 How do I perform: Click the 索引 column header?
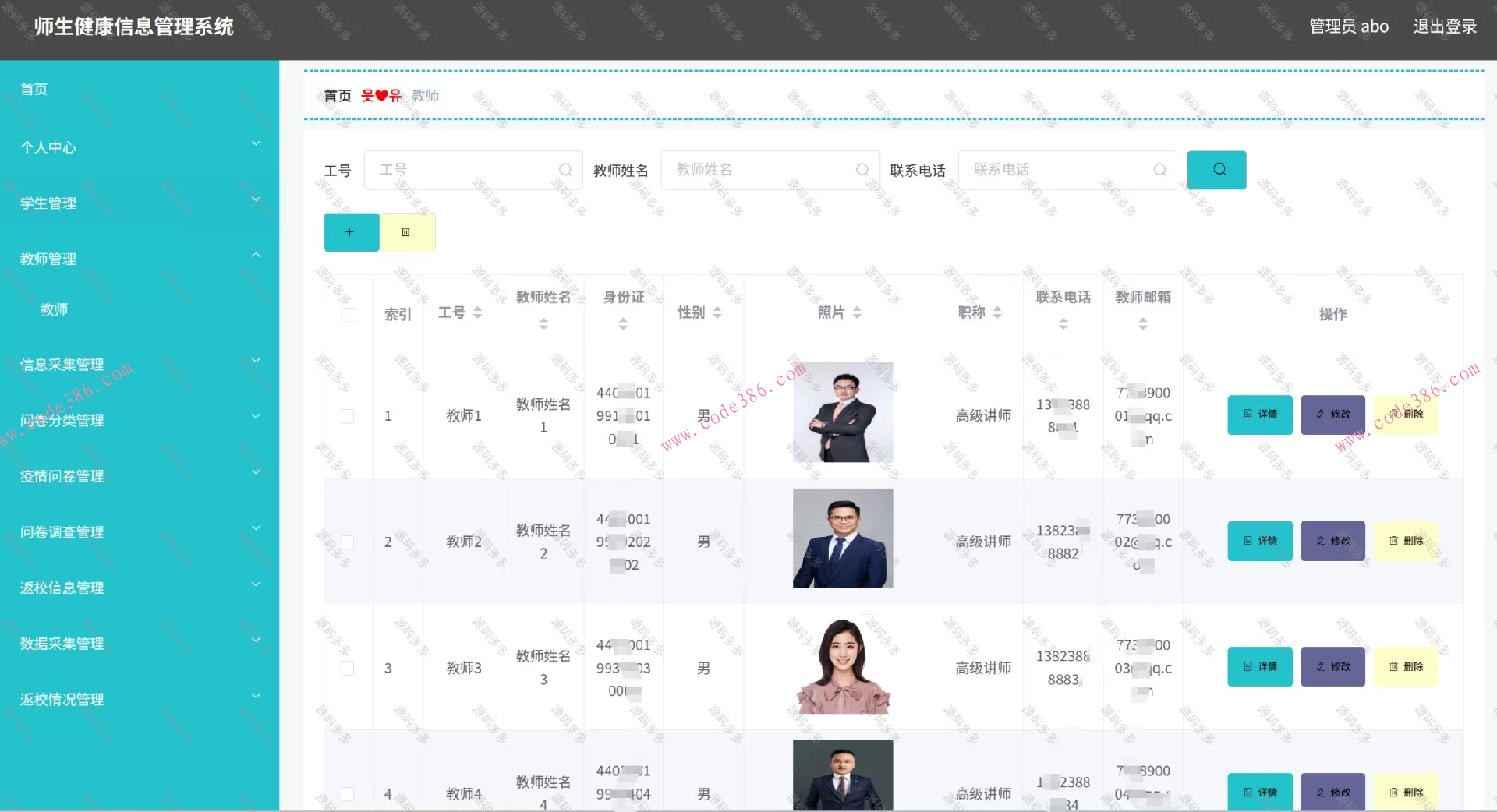tap(398, 314)
